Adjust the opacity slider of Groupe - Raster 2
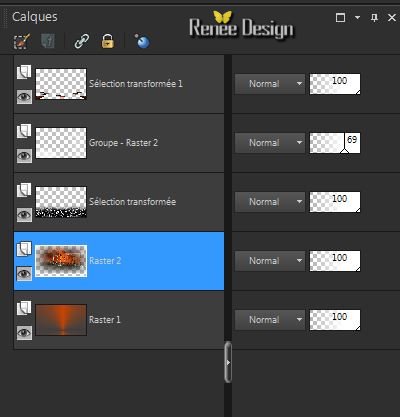 coord(335,143)
